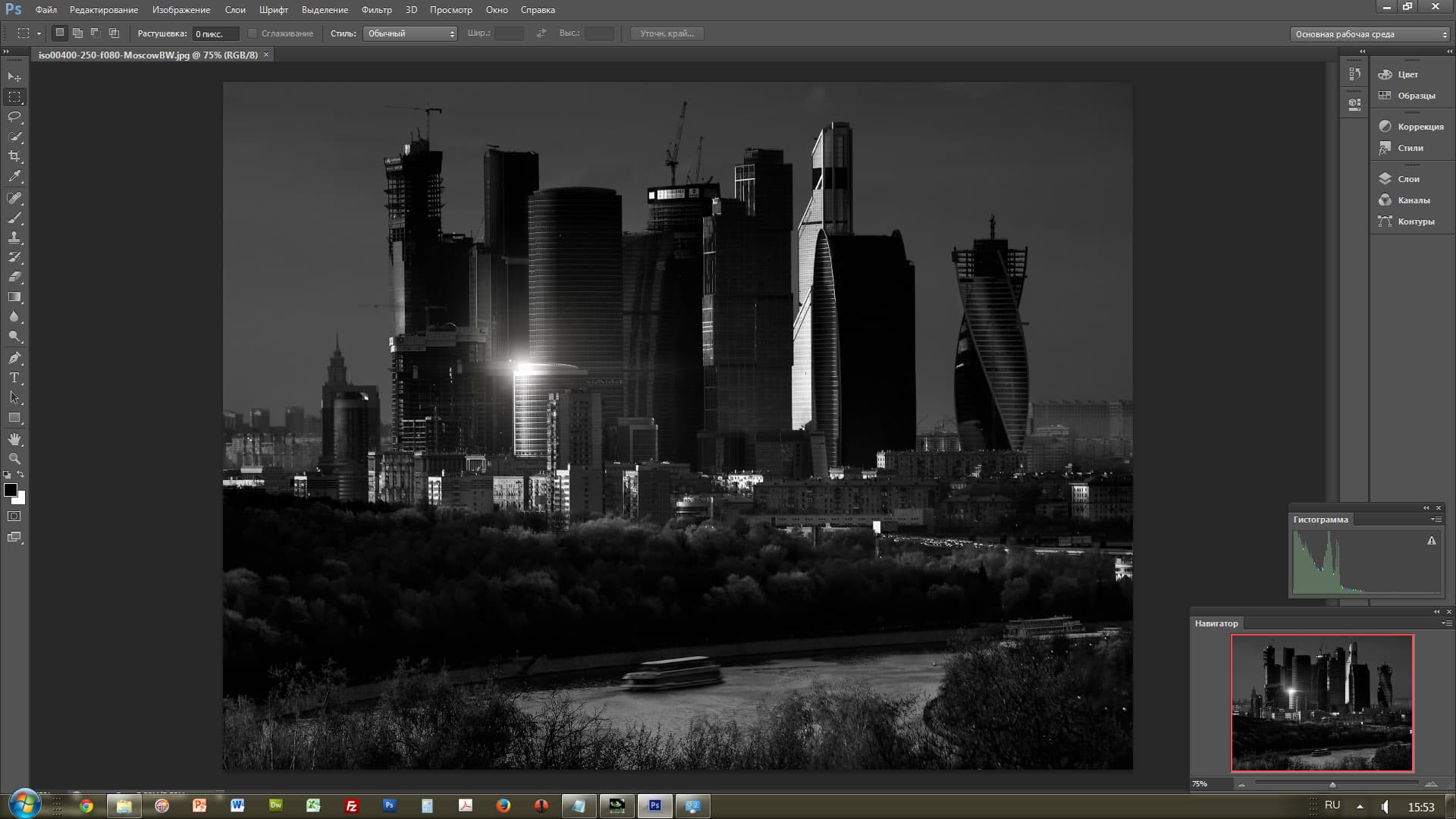Select the Hand tool
The image size is (1456, 819).
(14, 439)
